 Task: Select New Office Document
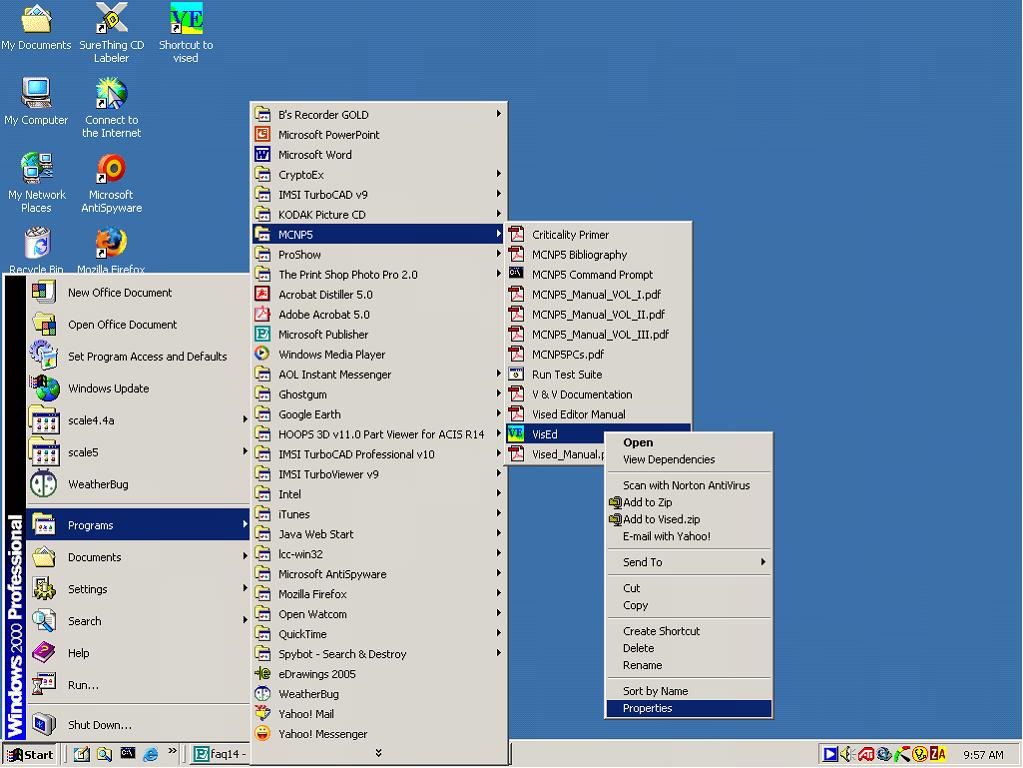pos(138,292)
